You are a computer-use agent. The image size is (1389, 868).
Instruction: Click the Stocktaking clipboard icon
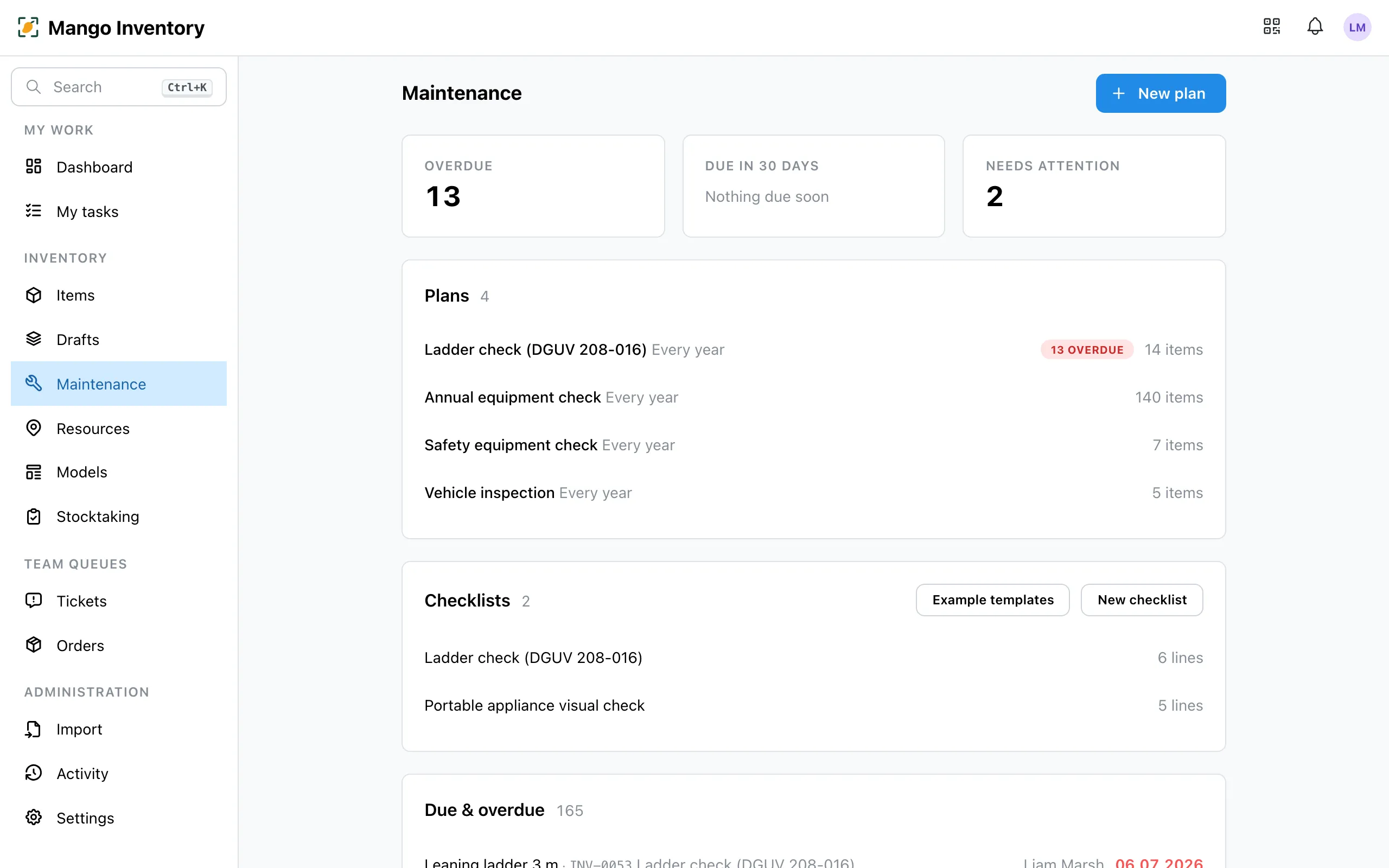pyautogui.click(x=34, y=516)
